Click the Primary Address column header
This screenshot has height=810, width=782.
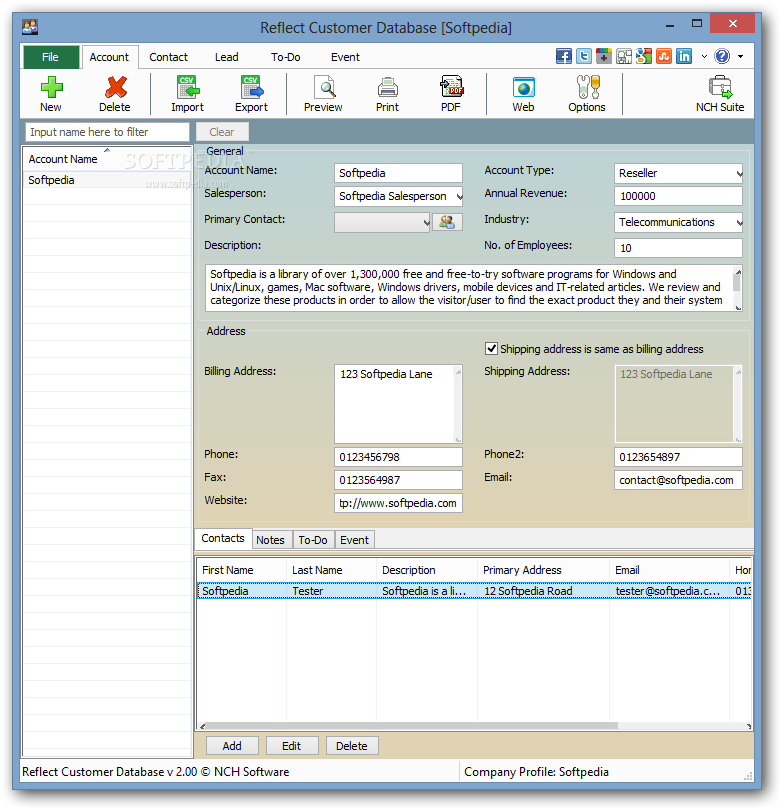[543, 570]
